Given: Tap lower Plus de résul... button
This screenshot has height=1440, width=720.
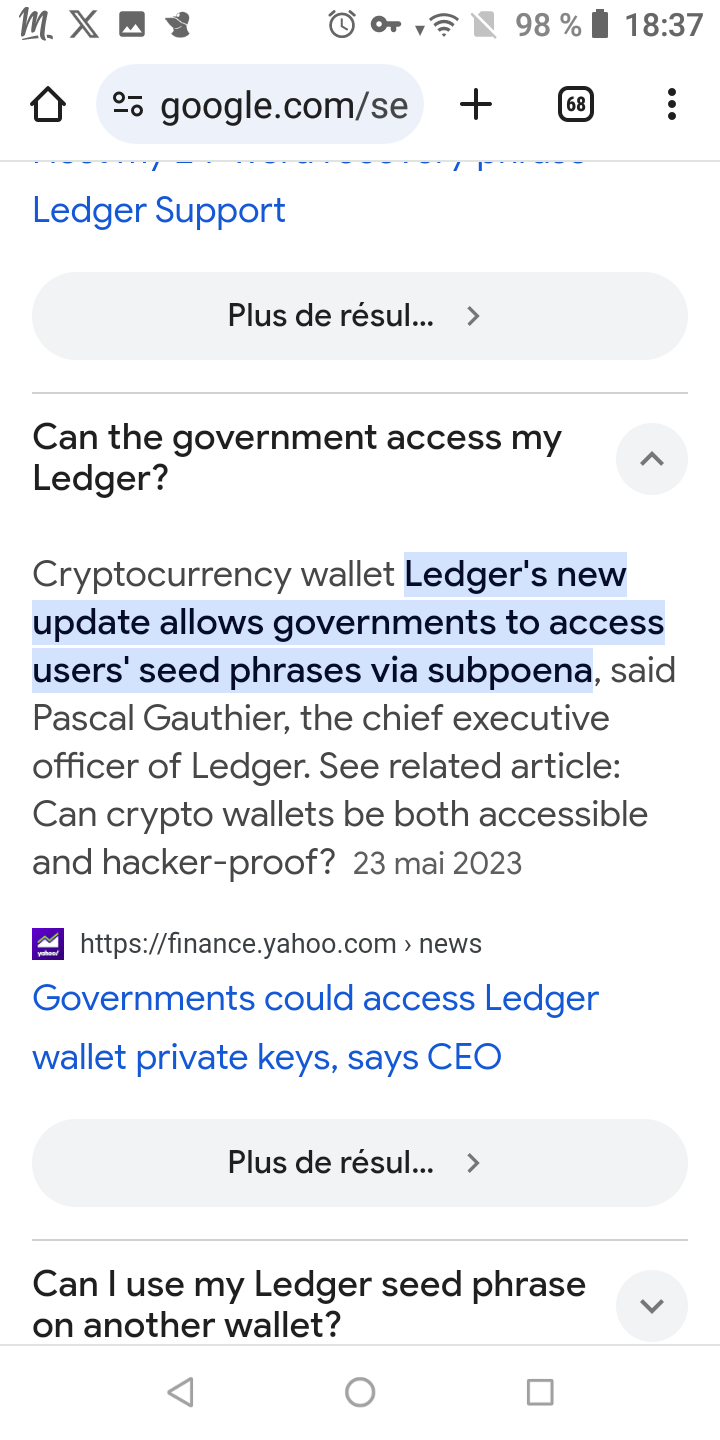Looking at the screenshot, I should [360, 1163].
